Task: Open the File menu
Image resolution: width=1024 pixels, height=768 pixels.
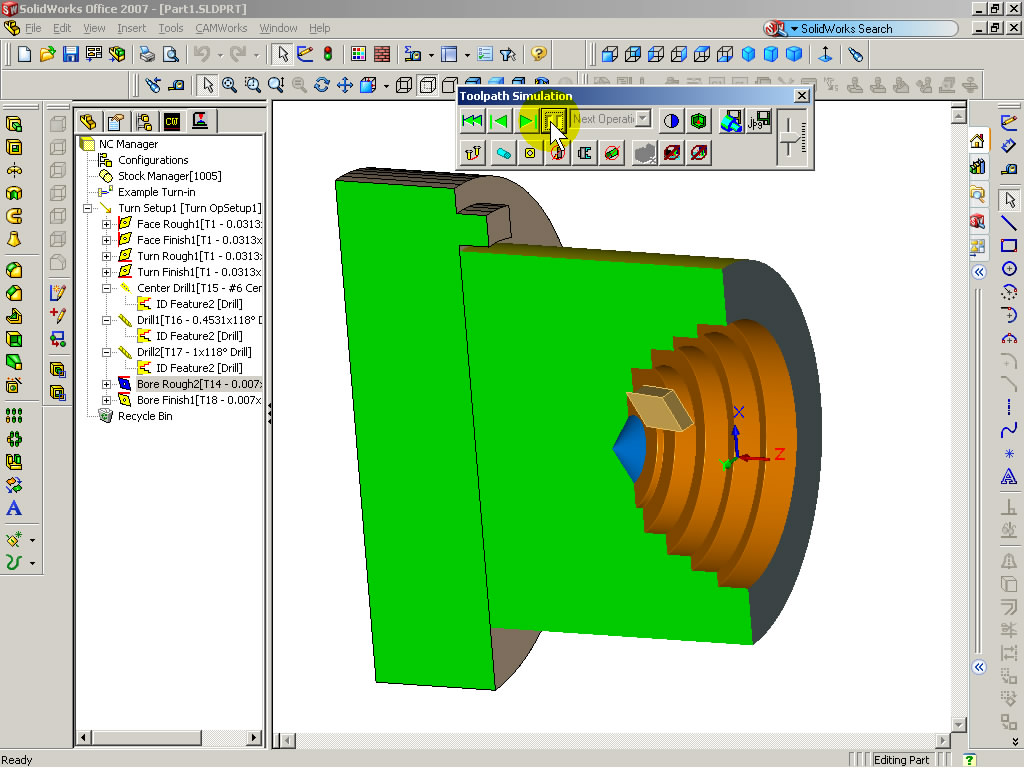Action: [x=33, y=28]
